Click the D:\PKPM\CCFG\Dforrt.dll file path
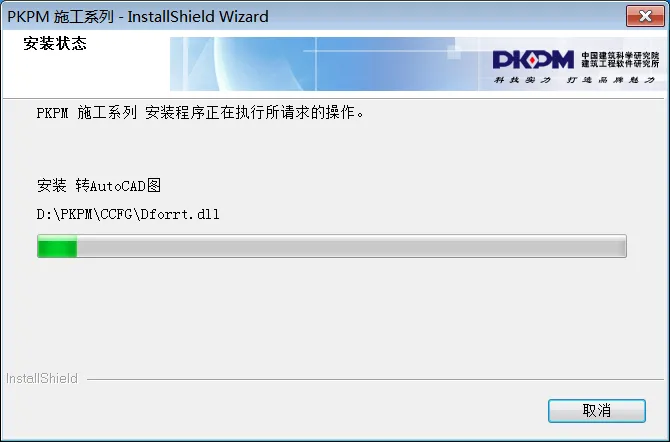Viewport: 670px width, 442px height. [128, 214]
